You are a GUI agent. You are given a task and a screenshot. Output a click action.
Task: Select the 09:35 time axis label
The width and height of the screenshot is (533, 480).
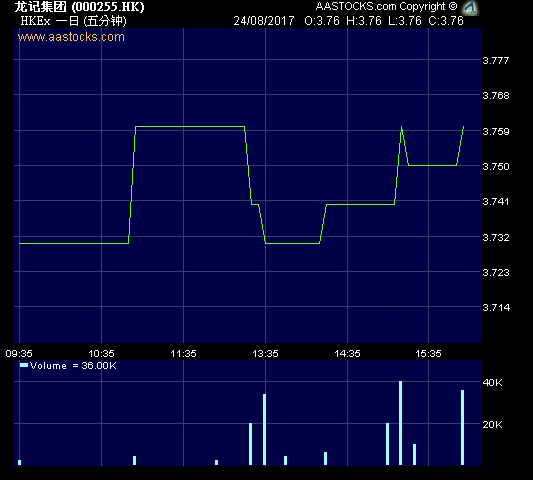point(19,354)
